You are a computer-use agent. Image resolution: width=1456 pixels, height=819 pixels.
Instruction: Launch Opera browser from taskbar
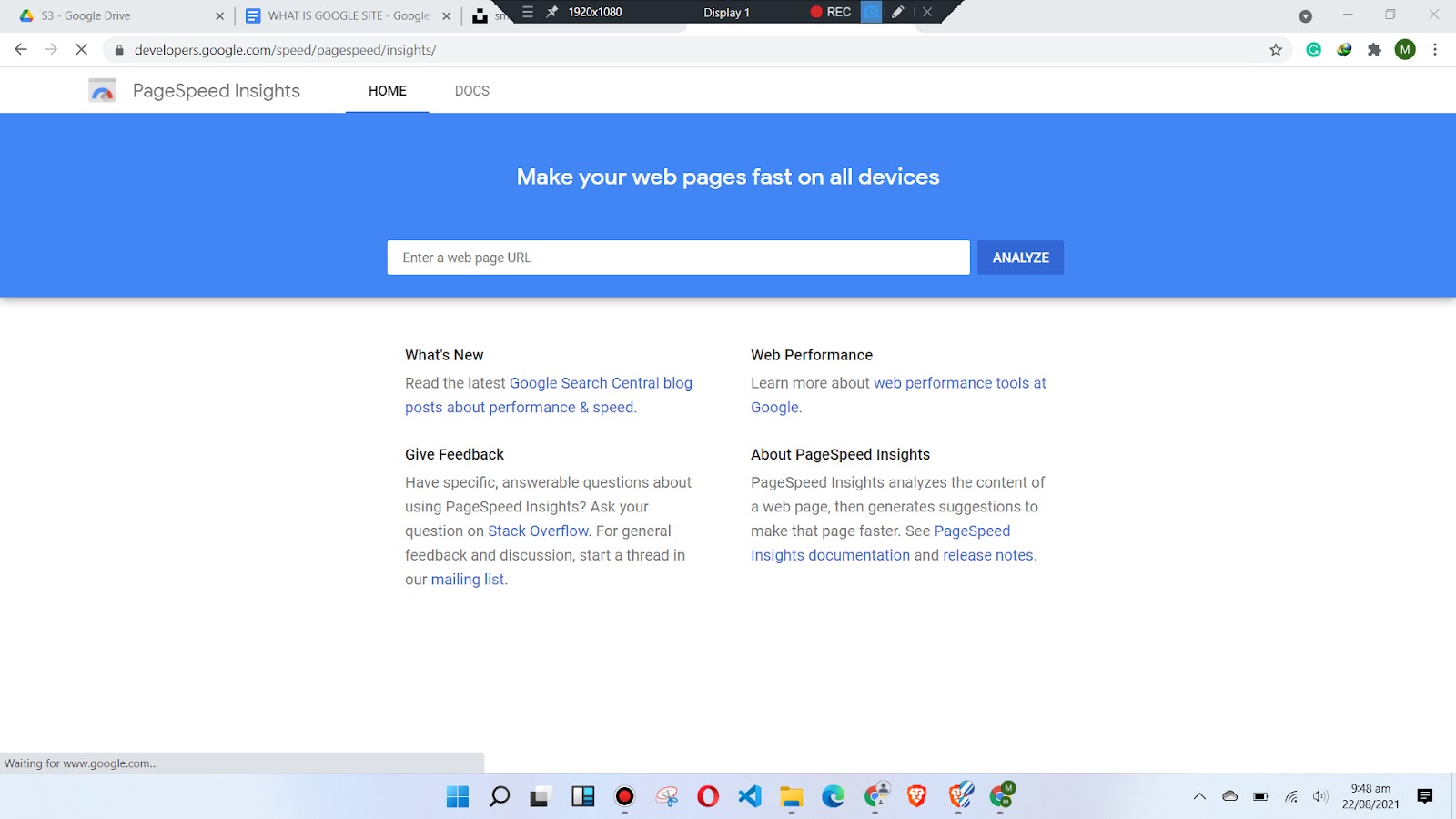[x=708, y=797]
